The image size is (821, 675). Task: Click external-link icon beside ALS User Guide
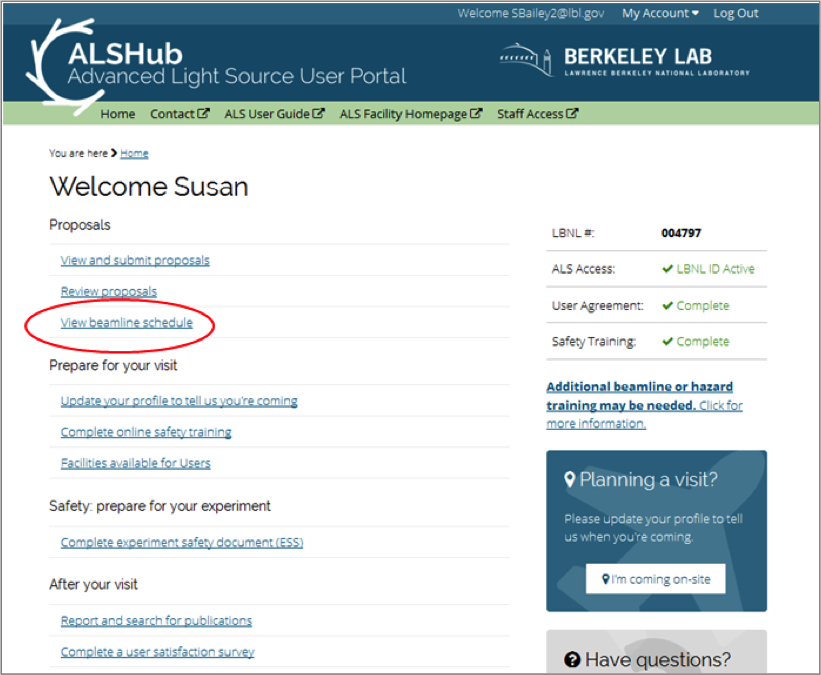pos(319,114)
